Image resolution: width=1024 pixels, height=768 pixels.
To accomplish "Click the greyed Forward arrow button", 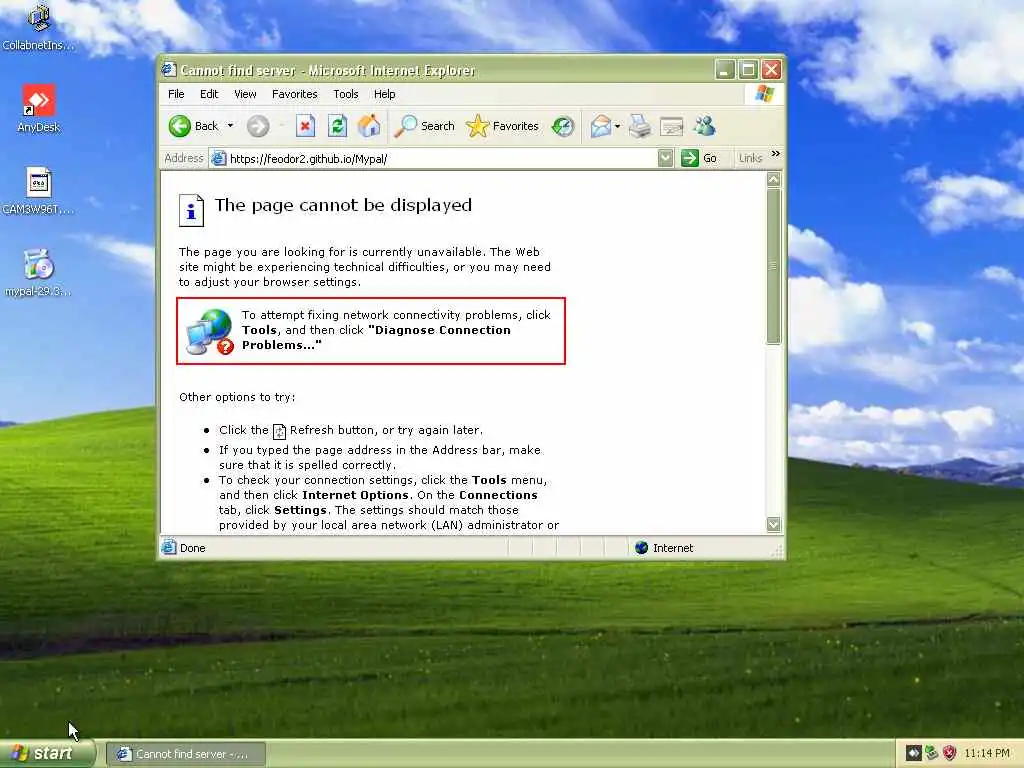I will tap(258, 126).
